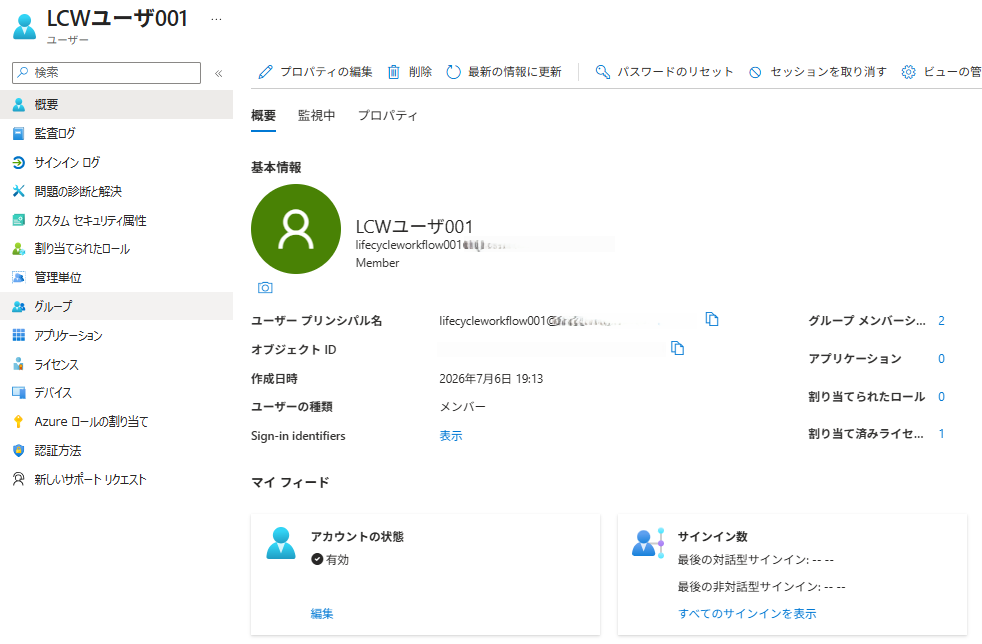This screenshot has width=982, height=644.
Task: Copy the オブジェクト ID value
Action: pos(677,348)
